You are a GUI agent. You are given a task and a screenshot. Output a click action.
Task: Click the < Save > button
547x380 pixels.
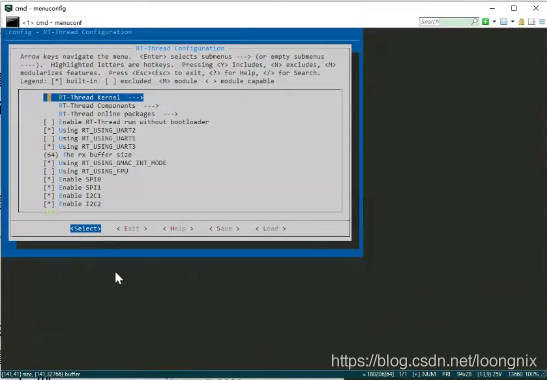point(224,229)
